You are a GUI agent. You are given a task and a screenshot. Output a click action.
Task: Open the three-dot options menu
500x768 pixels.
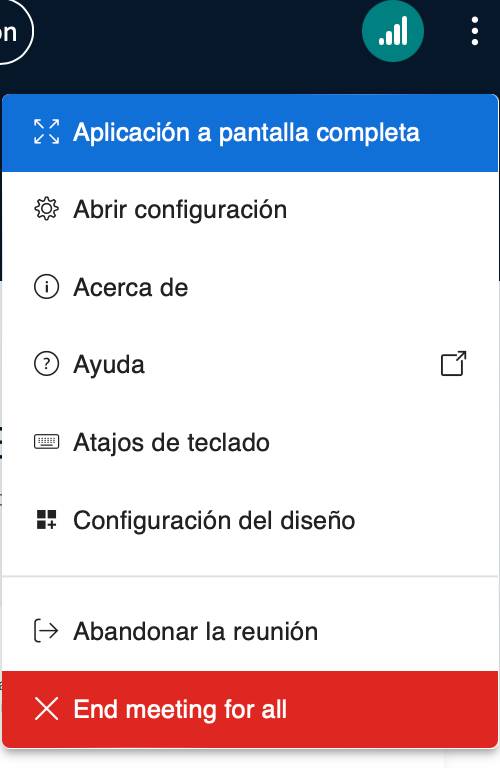[474, 31]
